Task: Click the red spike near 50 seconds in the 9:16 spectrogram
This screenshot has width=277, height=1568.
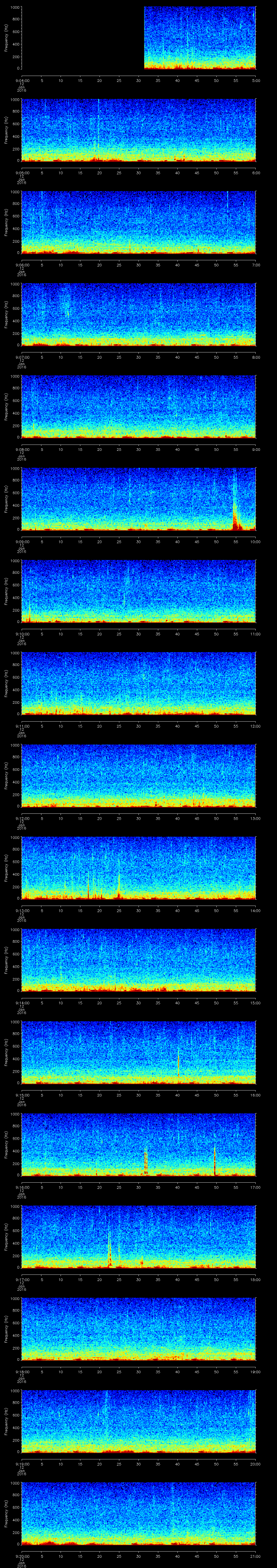Action: pyautogui.click(x=215, y=1161)
